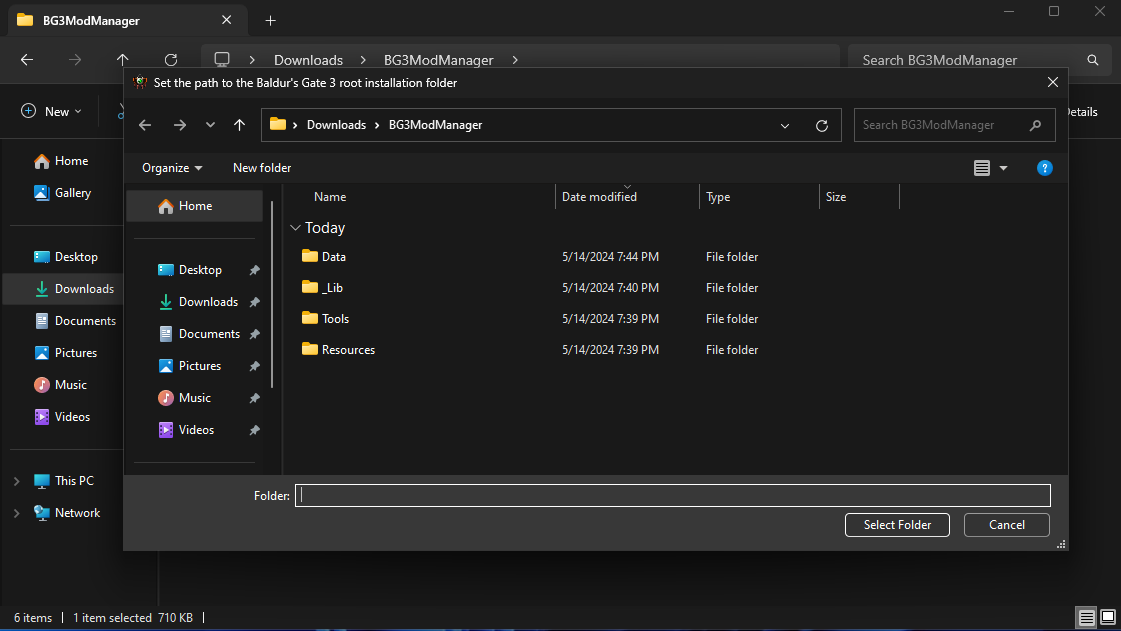
Task: Open New menu in File Explorer
Action: [x=51, y=111]
